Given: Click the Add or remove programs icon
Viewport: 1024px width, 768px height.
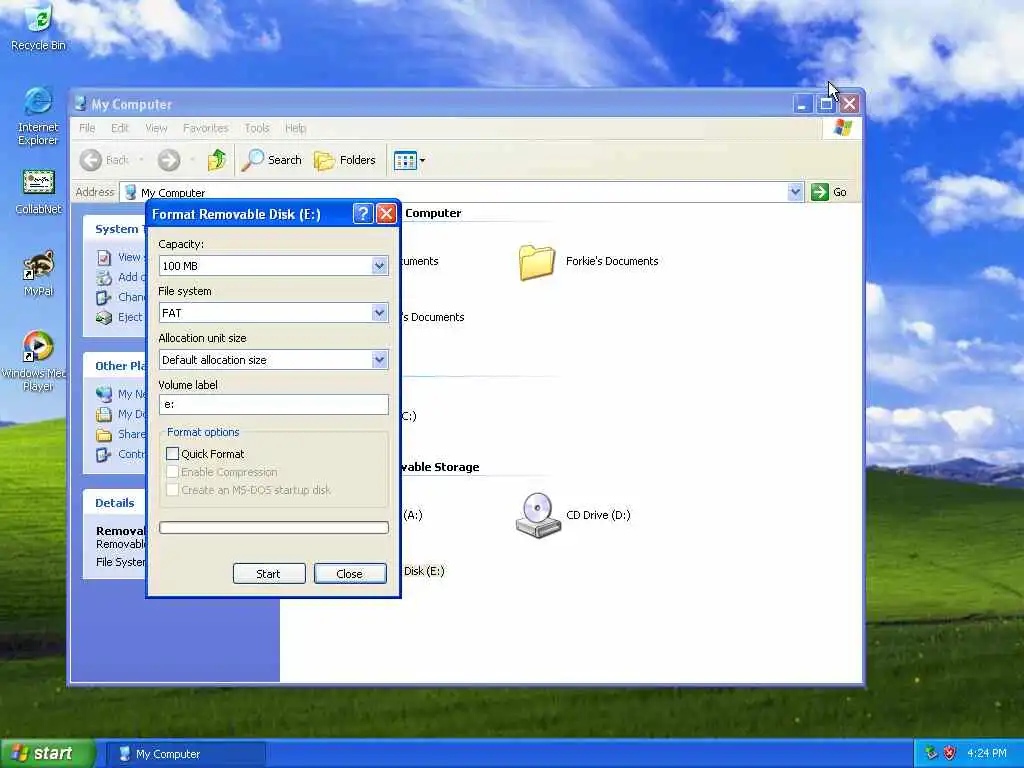Looking at the screenshot, I should (104, 278).
